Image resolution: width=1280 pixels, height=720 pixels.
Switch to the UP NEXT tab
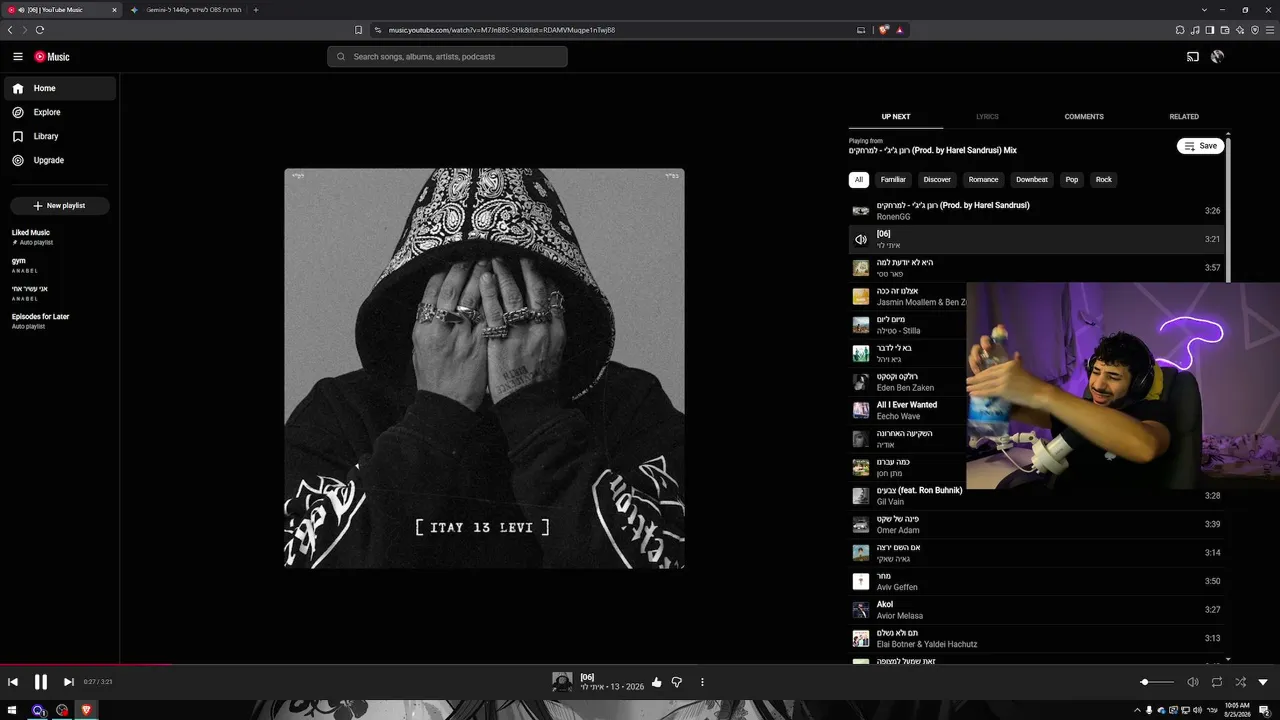pyautogui.click(x=896, y=117)
